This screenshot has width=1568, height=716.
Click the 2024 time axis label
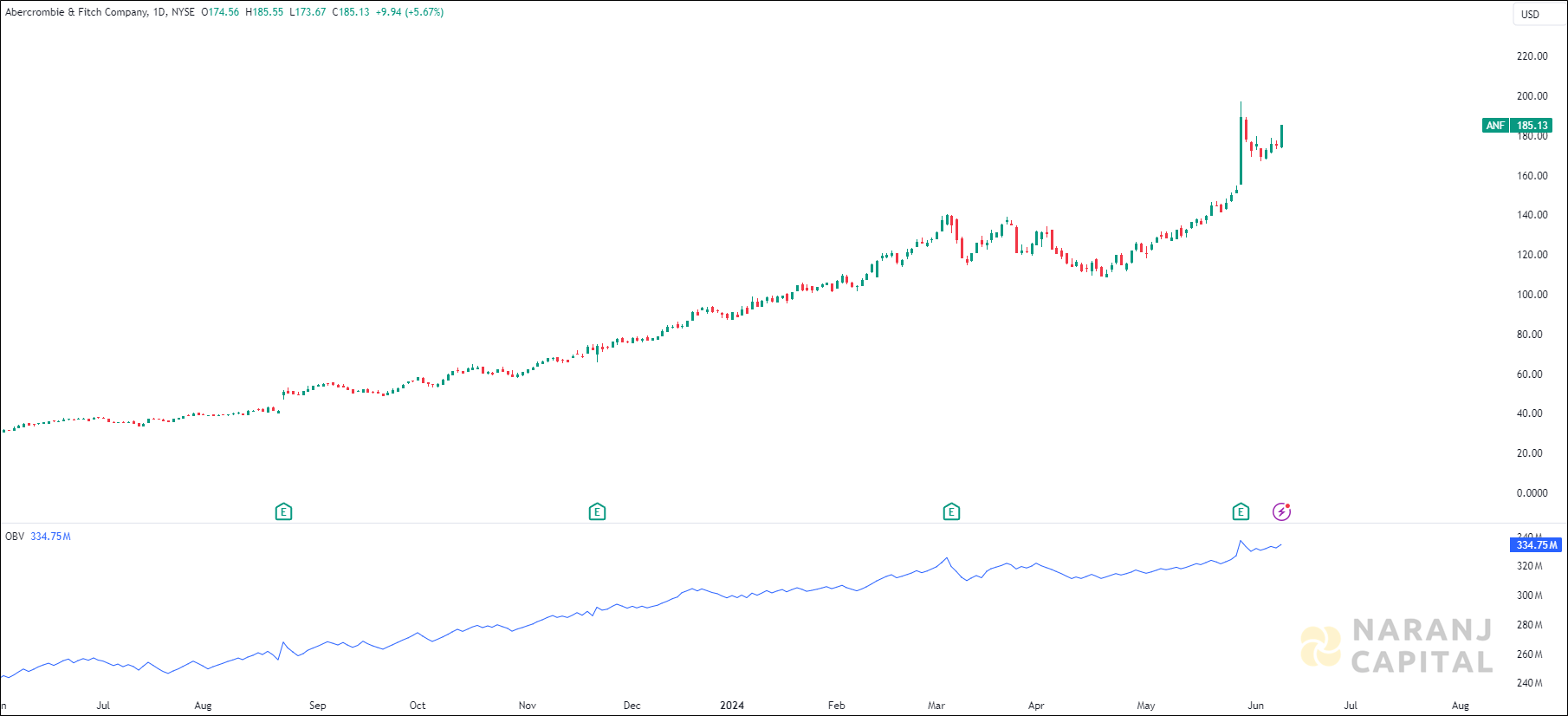pos(732,706)
